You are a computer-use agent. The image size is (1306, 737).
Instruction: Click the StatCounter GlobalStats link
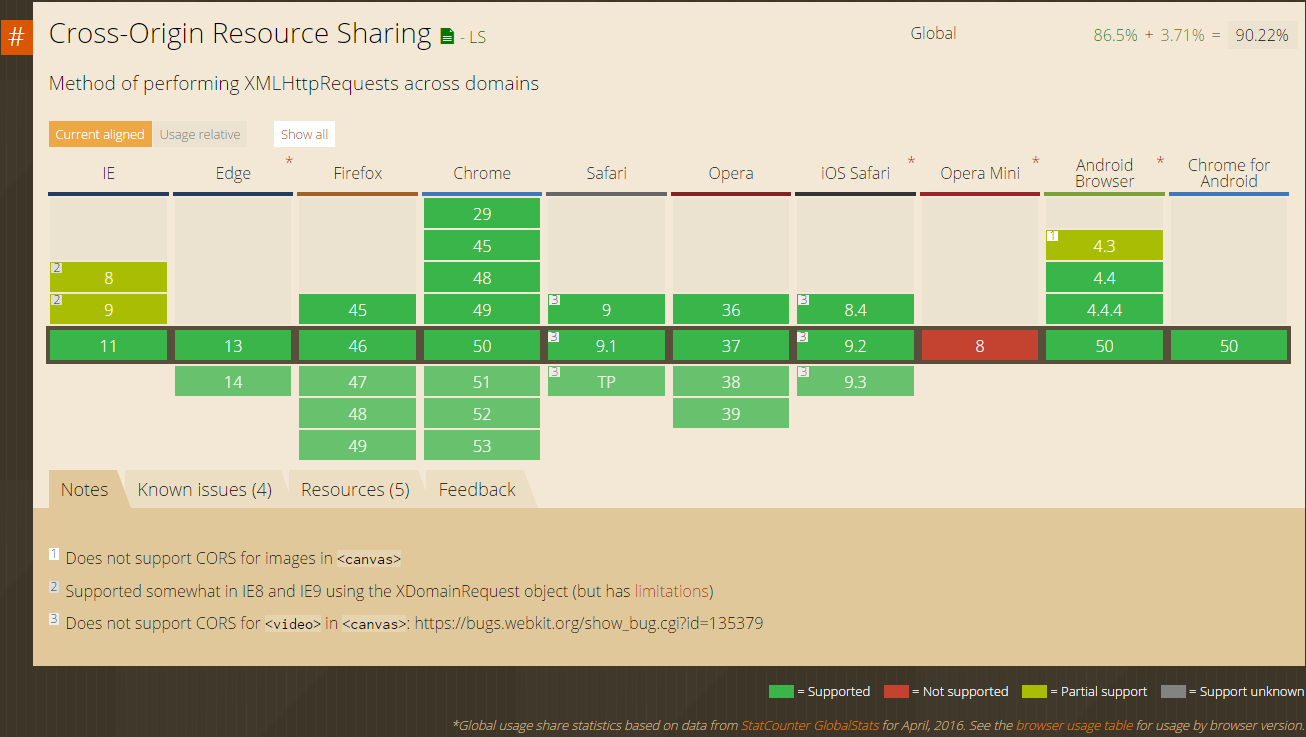coord(811,725)
